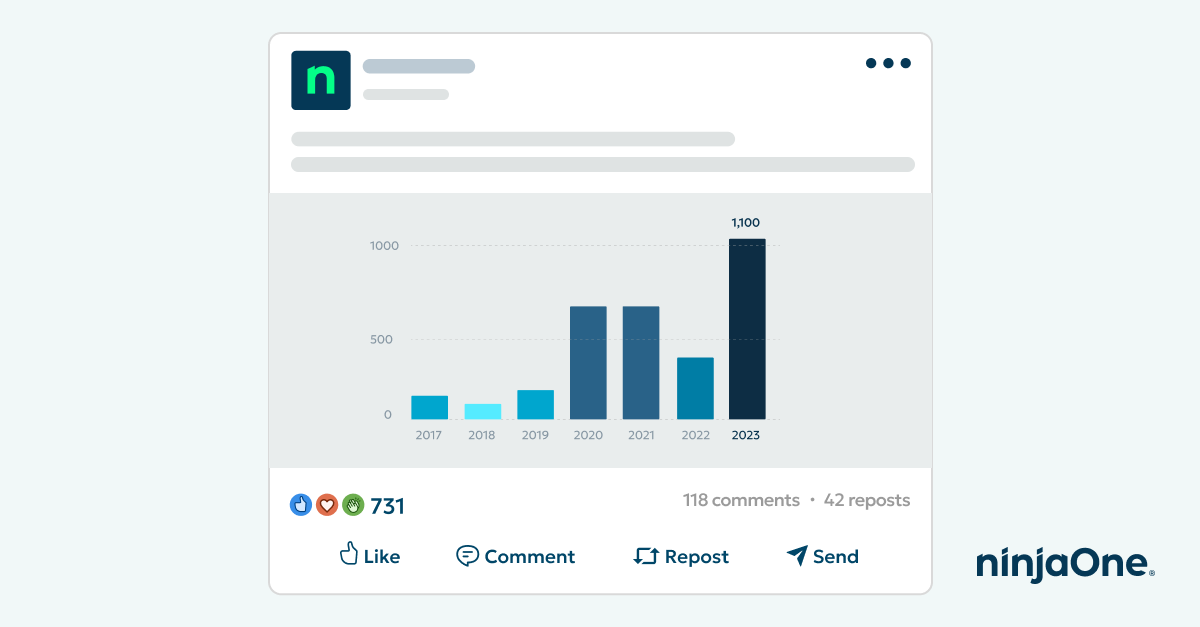Click the 1000 gridline axis label
The image size is (1200, 627).
[384, 245]
